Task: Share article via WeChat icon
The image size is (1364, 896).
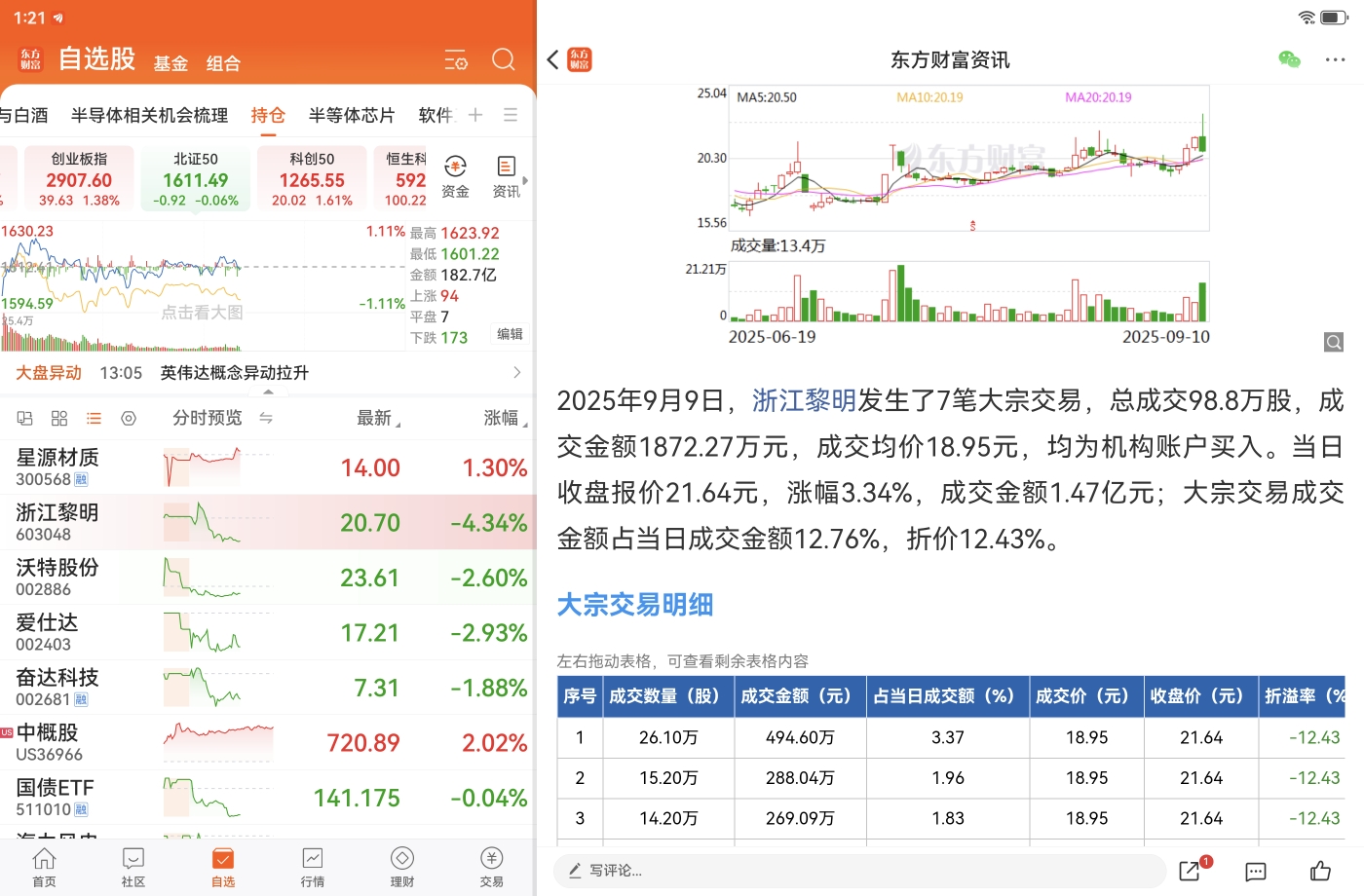Action: [x=1289, y=59]
